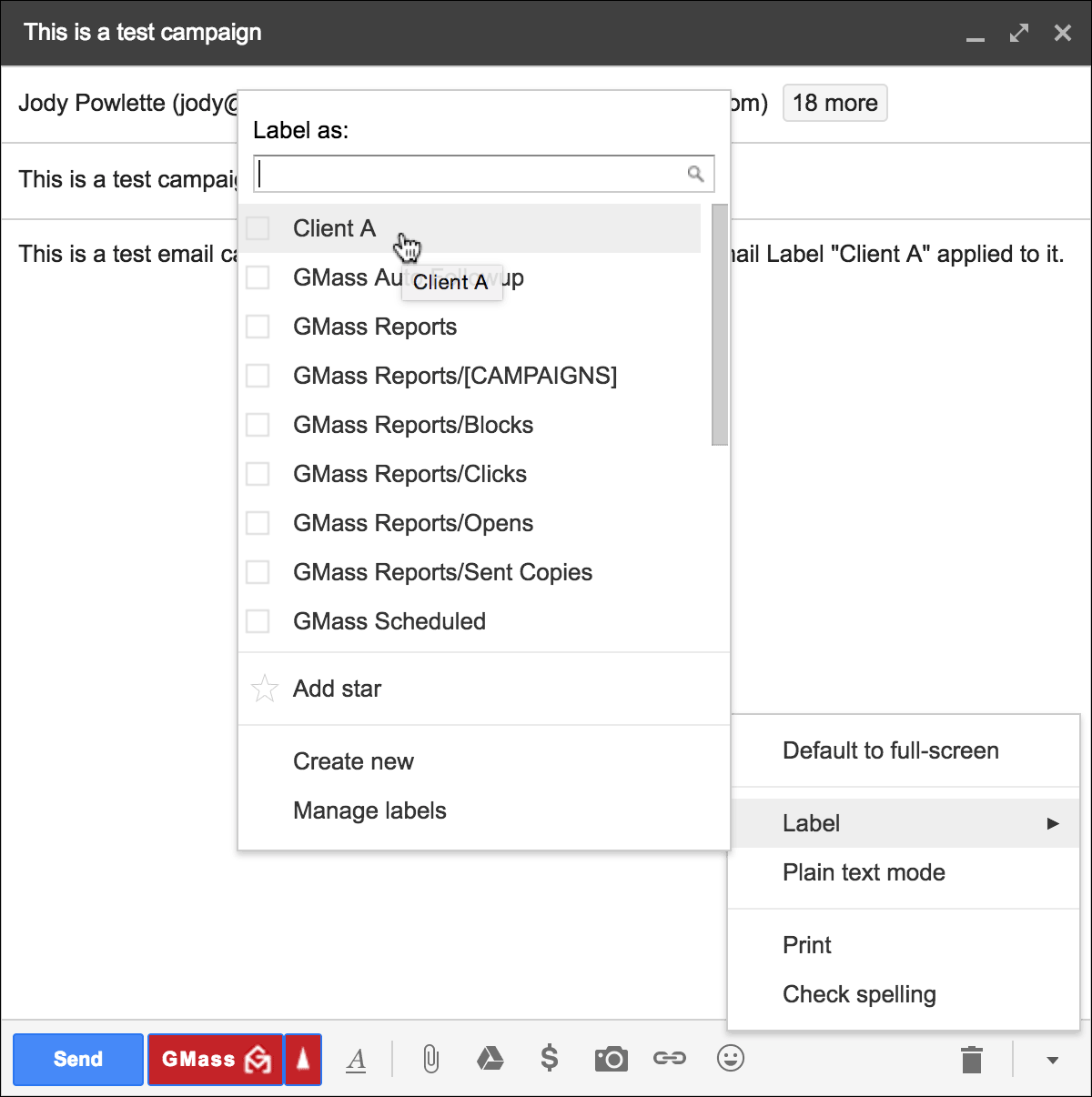Viewport: 1092px width, 1097px height.
Task: Check GMass Reports/Sent Copies checkbox
Action: click(x=258, y=572)
